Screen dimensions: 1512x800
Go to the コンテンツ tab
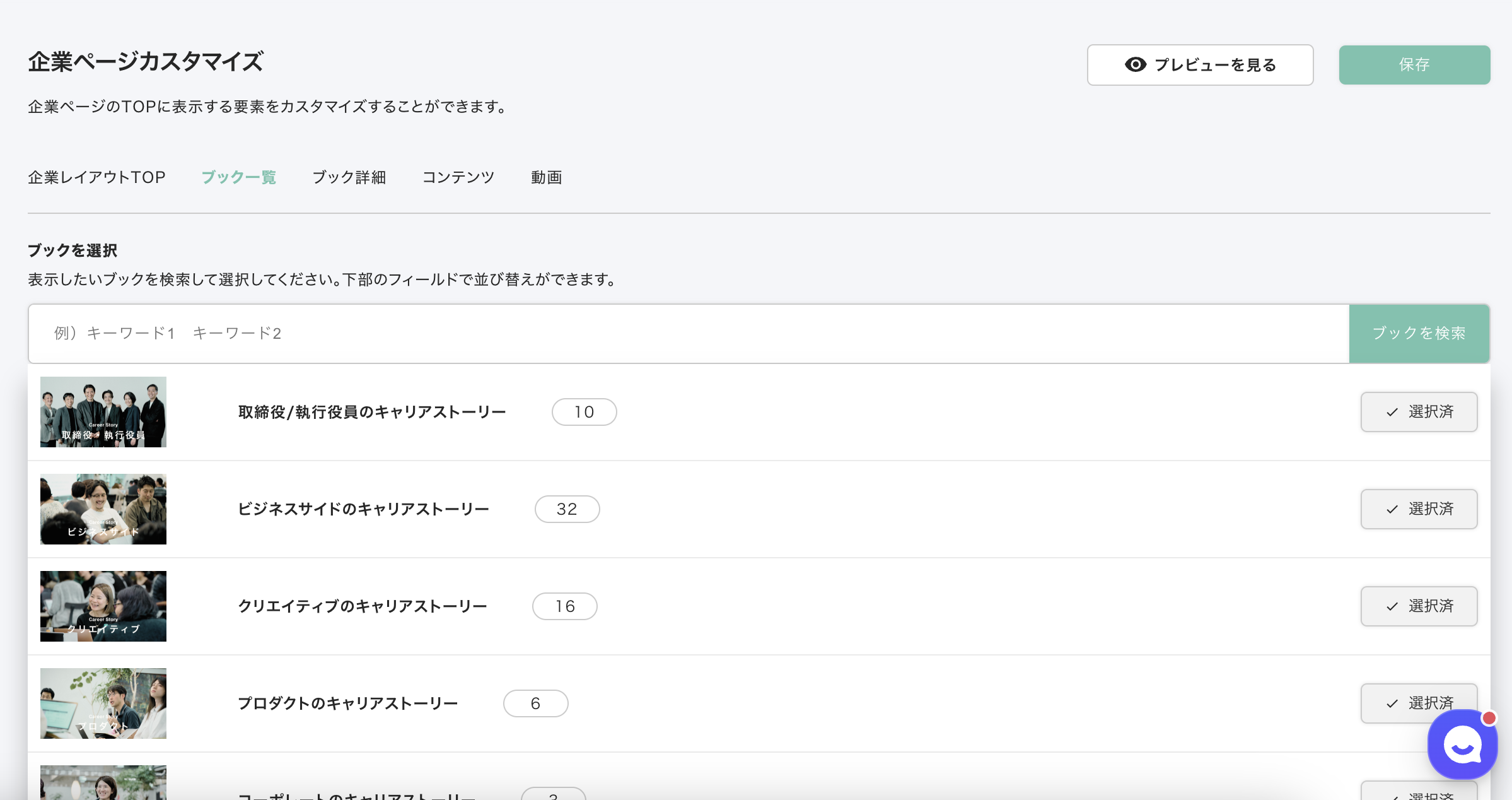tap(458, 177)
